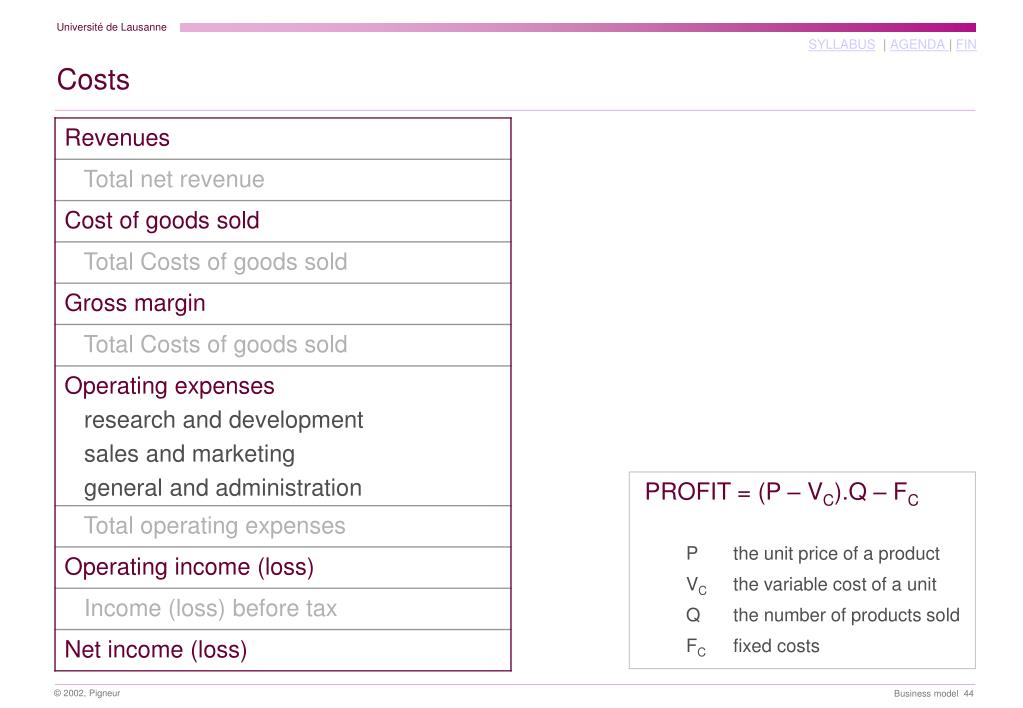Open the SYLLABUS link
Image resolution: width=1023 pixels, height=708 pixels.
click(x=842, y=44)
